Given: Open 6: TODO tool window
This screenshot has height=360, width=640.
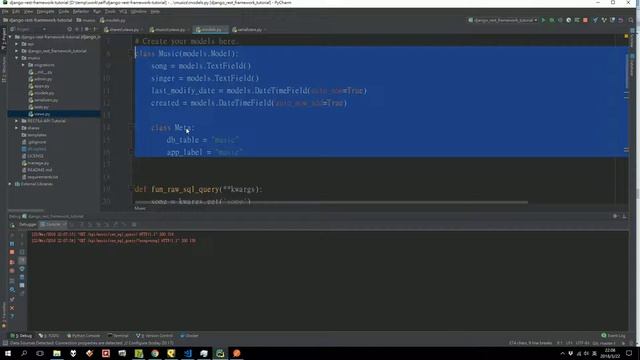Looking at the screenshot, I should 49,336.
